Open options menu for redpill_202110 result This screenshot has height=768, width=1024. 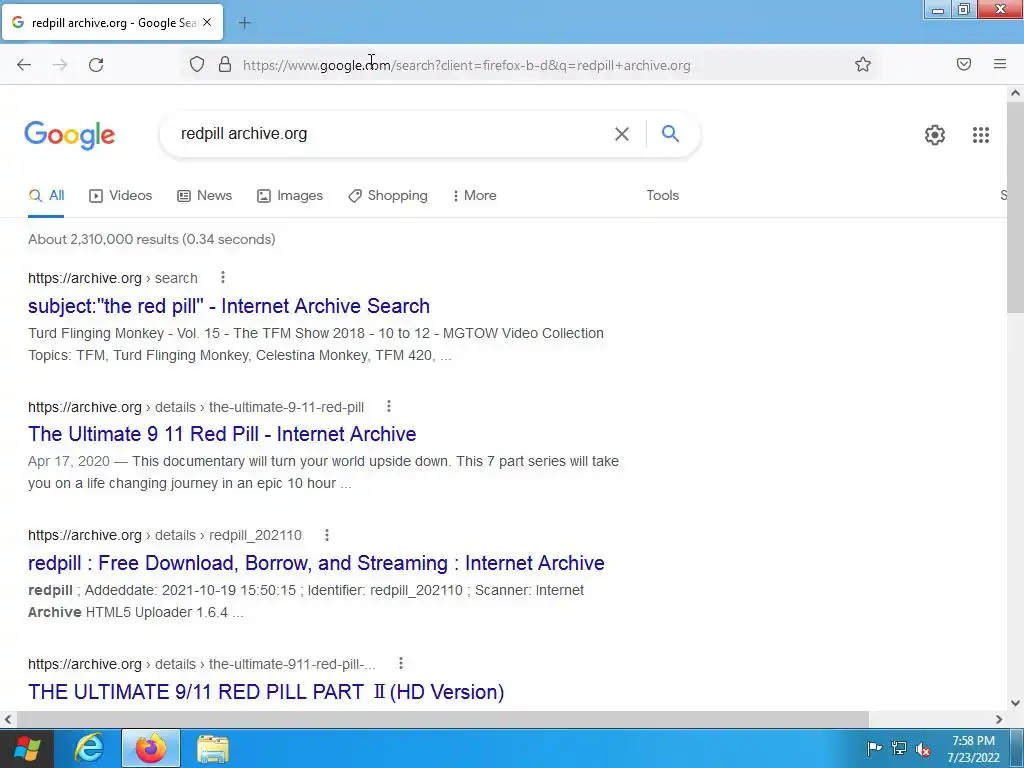tap(327, 535)
